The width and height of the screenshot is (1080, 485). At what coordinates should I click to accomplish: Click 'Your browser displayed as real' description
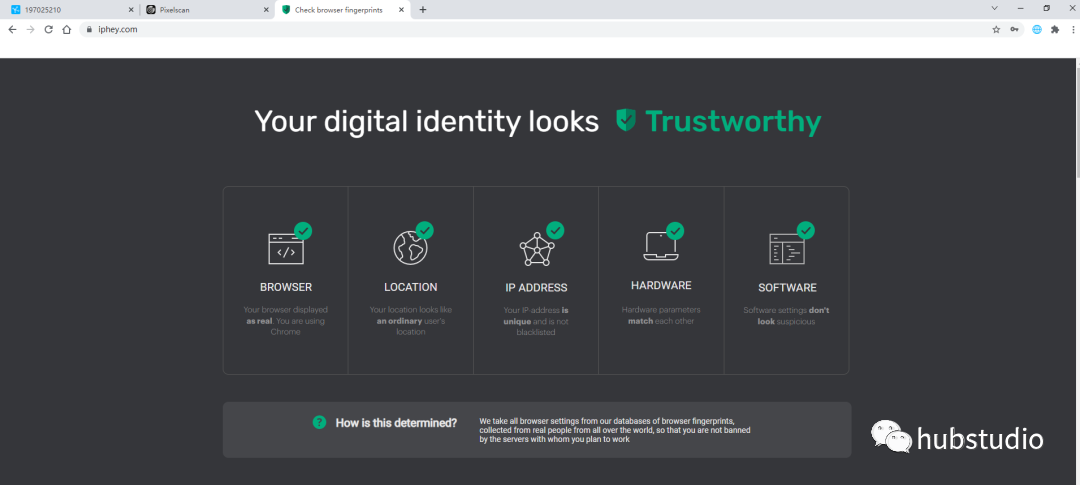286,320
